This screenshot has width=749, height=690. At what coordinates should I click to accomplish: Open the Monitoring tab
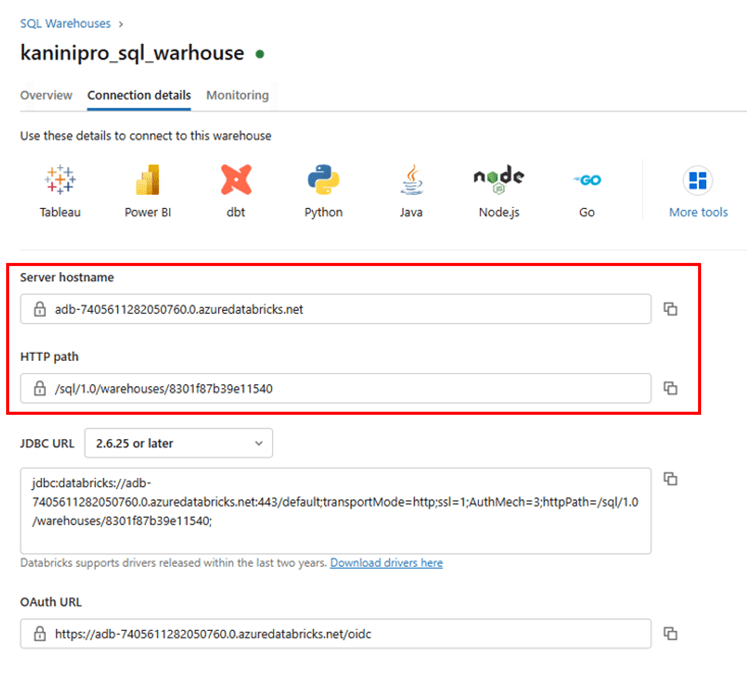(x=237, y=95)
